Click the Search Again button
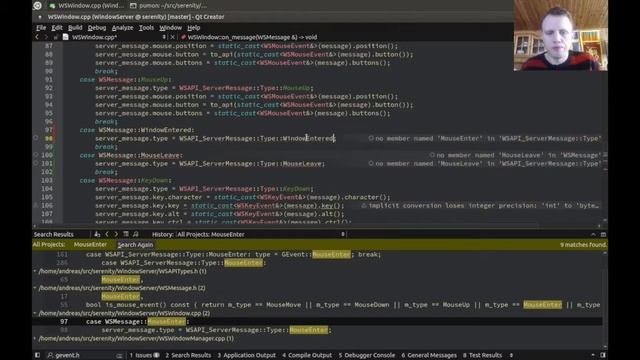Viewport: 640px width, 360px height. click(135, 245)
